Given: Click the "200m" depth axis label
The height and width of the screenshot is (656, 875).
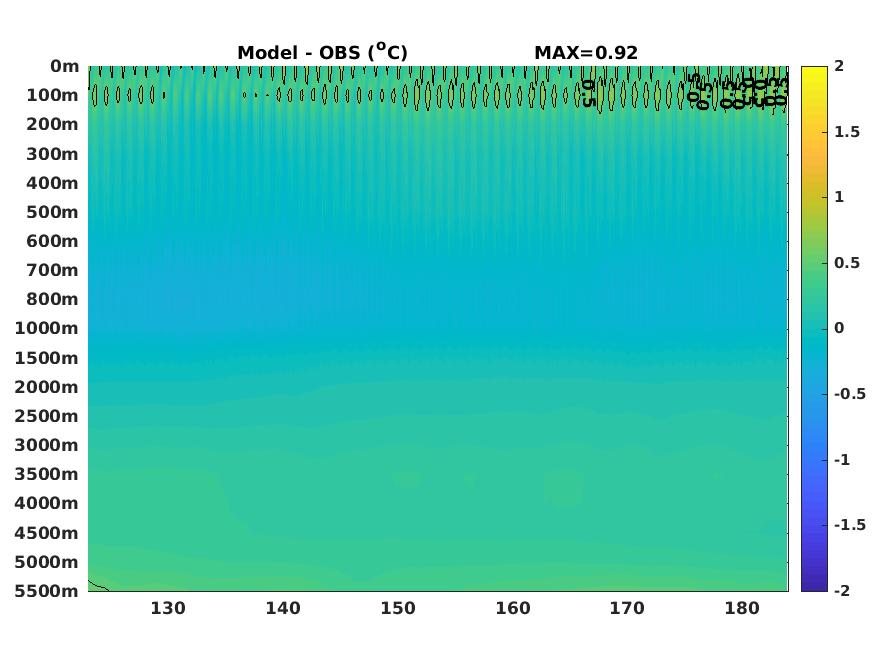Looking at the screenshot, I should (52, 124).
